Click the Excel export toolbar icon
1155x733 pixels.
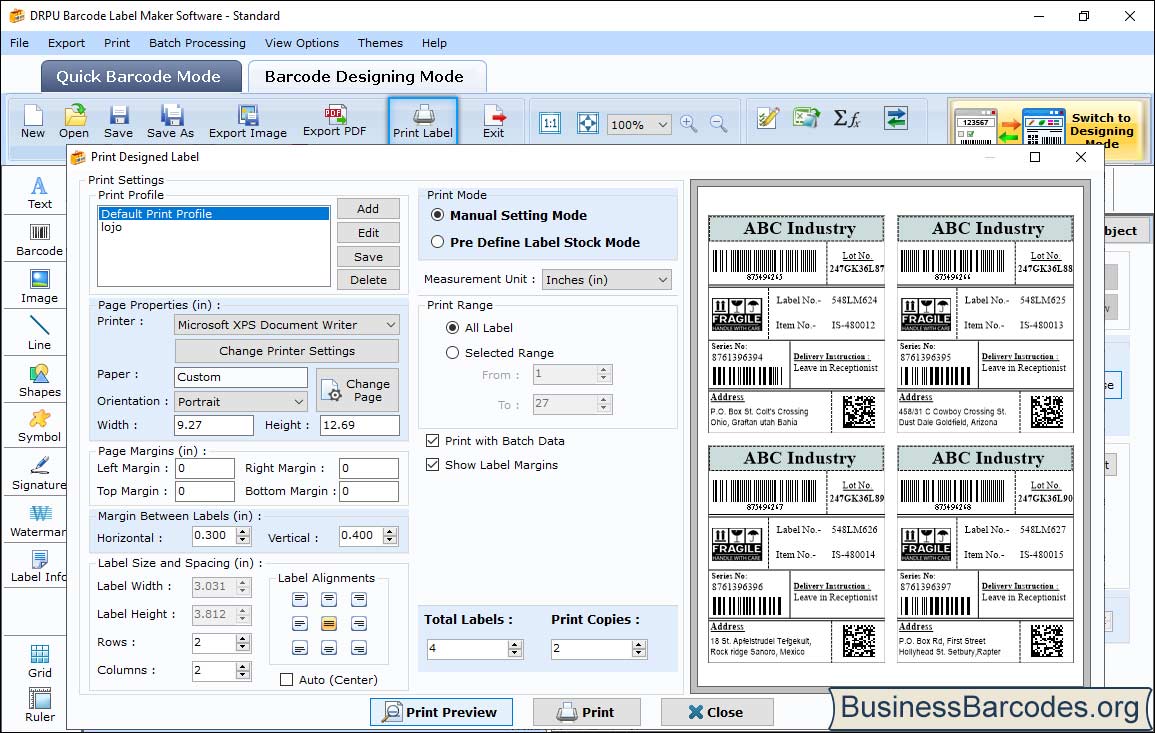point(807,118)
